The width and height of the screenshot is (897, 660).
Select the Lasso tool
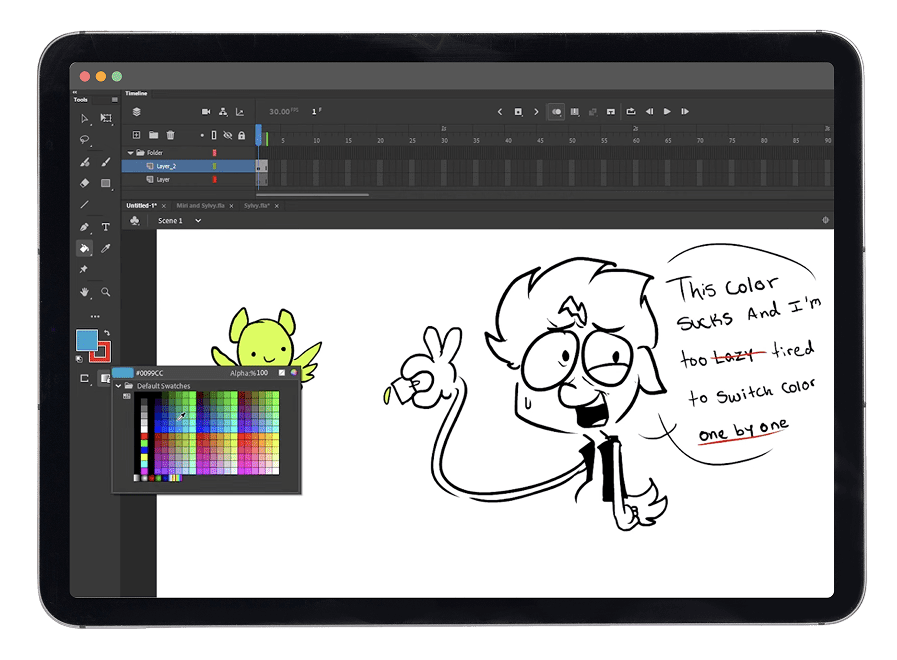(85, 140)
